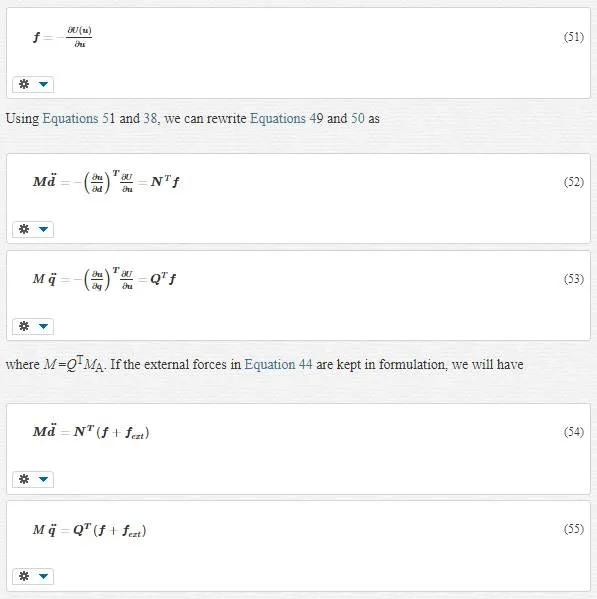The image size is (597, 599).
Task: Select the equation 52 formula Md = N^T f
Action: point(106,182)
